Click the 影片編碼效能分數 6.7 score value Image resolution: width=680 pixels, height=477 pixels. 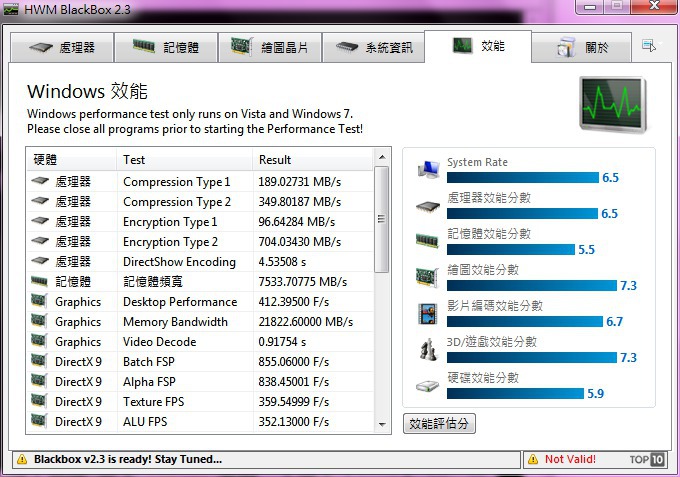pyautogui.click(x=614, y=321)
